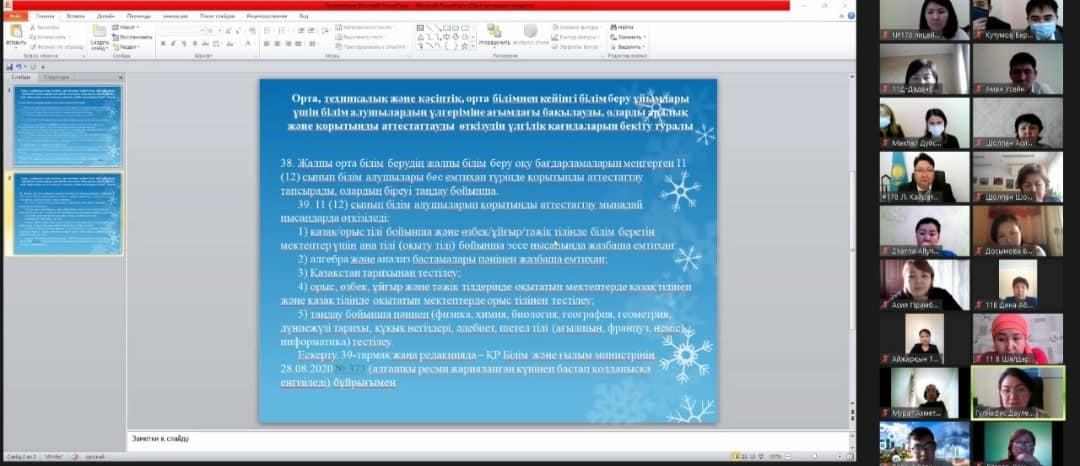1080x466 pixels.
Task: Click the Reset (Восстановить) slide button
Action: pyautogui.click(x=130, y=37)
